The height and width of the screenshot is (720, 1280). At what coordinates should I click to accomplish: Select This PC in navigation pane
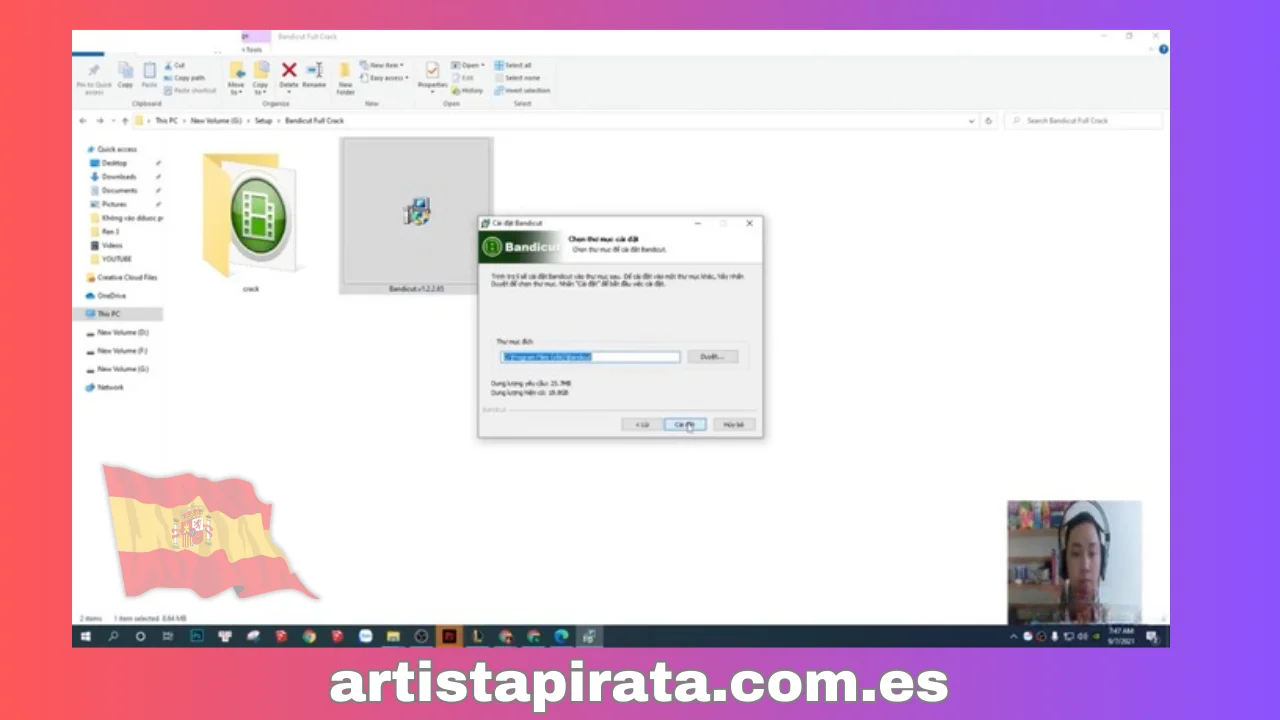pos(109,314)
